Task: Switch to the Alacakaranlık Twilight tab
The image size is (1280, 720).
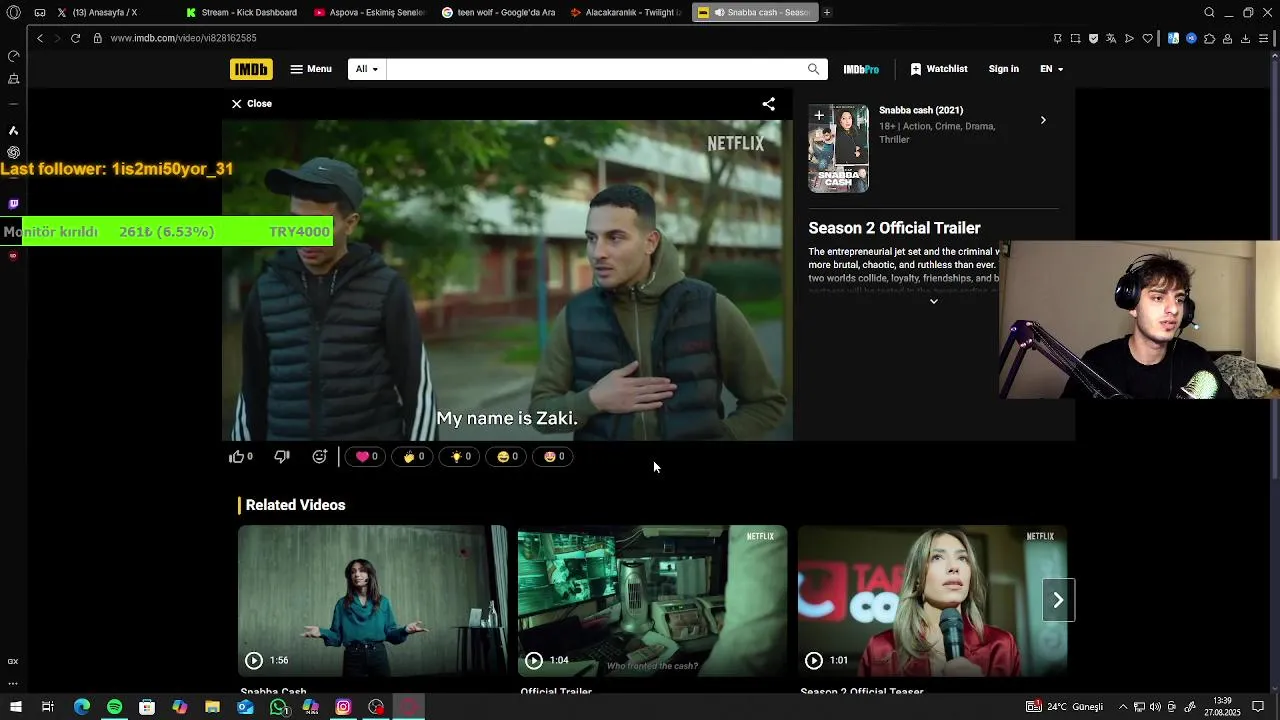Action: [x=626, y=12]
